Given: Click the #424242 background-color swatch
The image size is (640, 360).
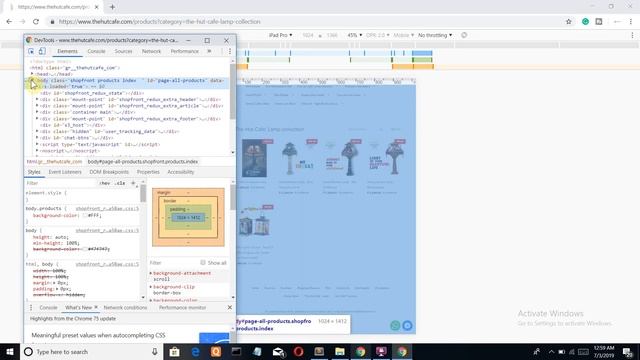Looking at the screenshot, I should click(x=85, y=249).
